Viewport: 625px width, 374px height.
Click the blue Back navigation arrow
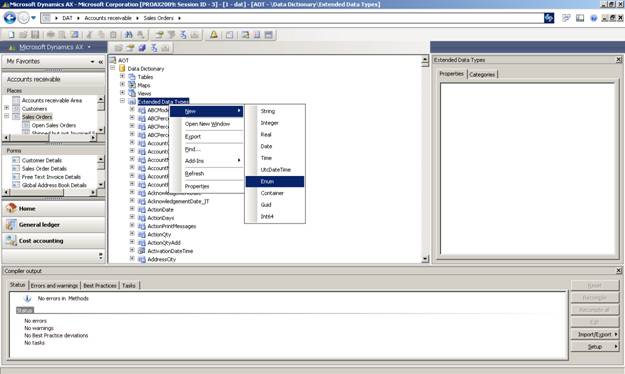coord(10,18)
